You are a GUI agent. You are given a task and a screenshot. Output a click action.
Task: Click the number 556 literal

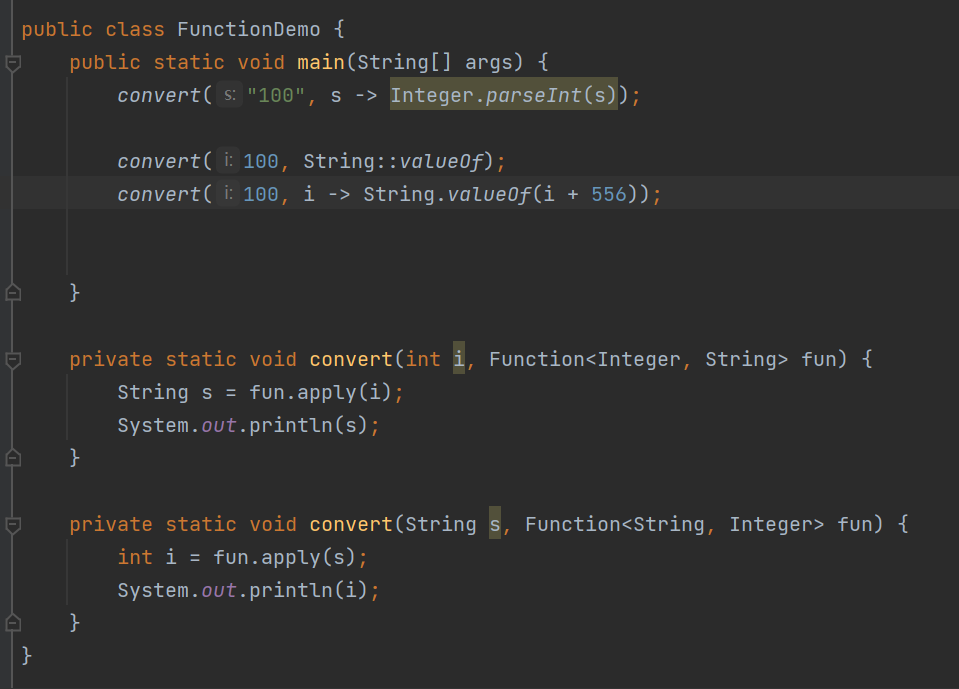coord(609,194)
